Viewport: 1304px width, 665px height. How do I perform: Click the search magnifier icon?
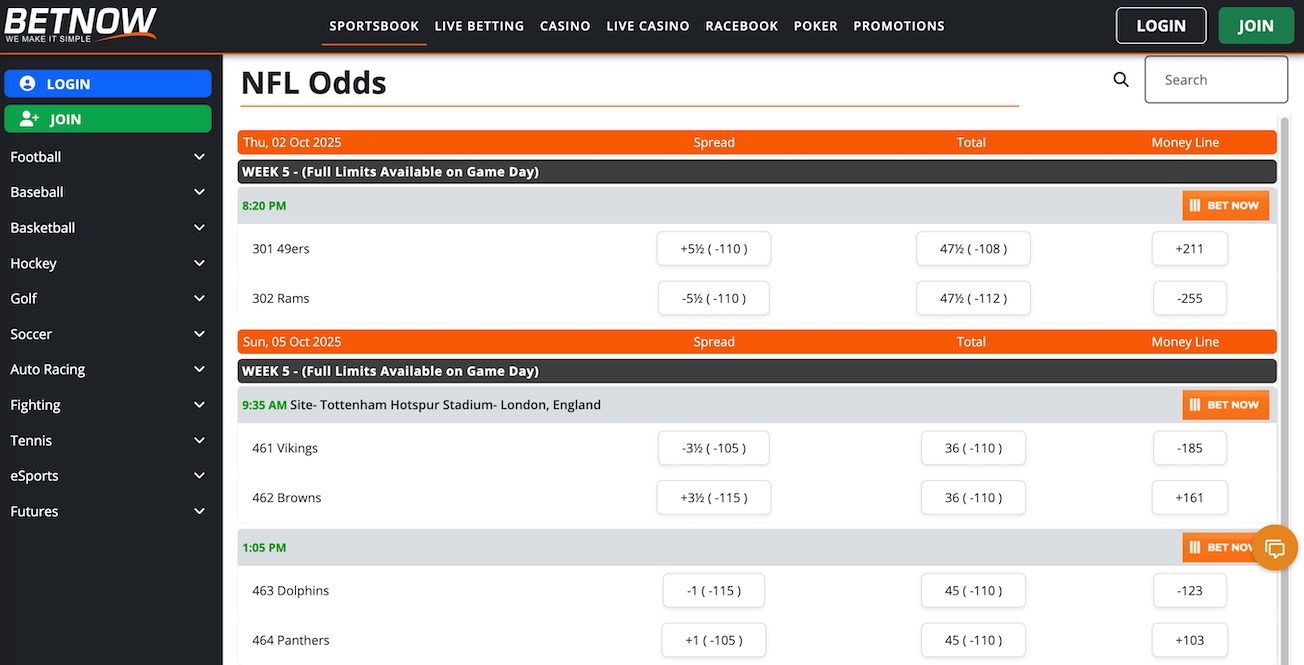click(1121, 80)
